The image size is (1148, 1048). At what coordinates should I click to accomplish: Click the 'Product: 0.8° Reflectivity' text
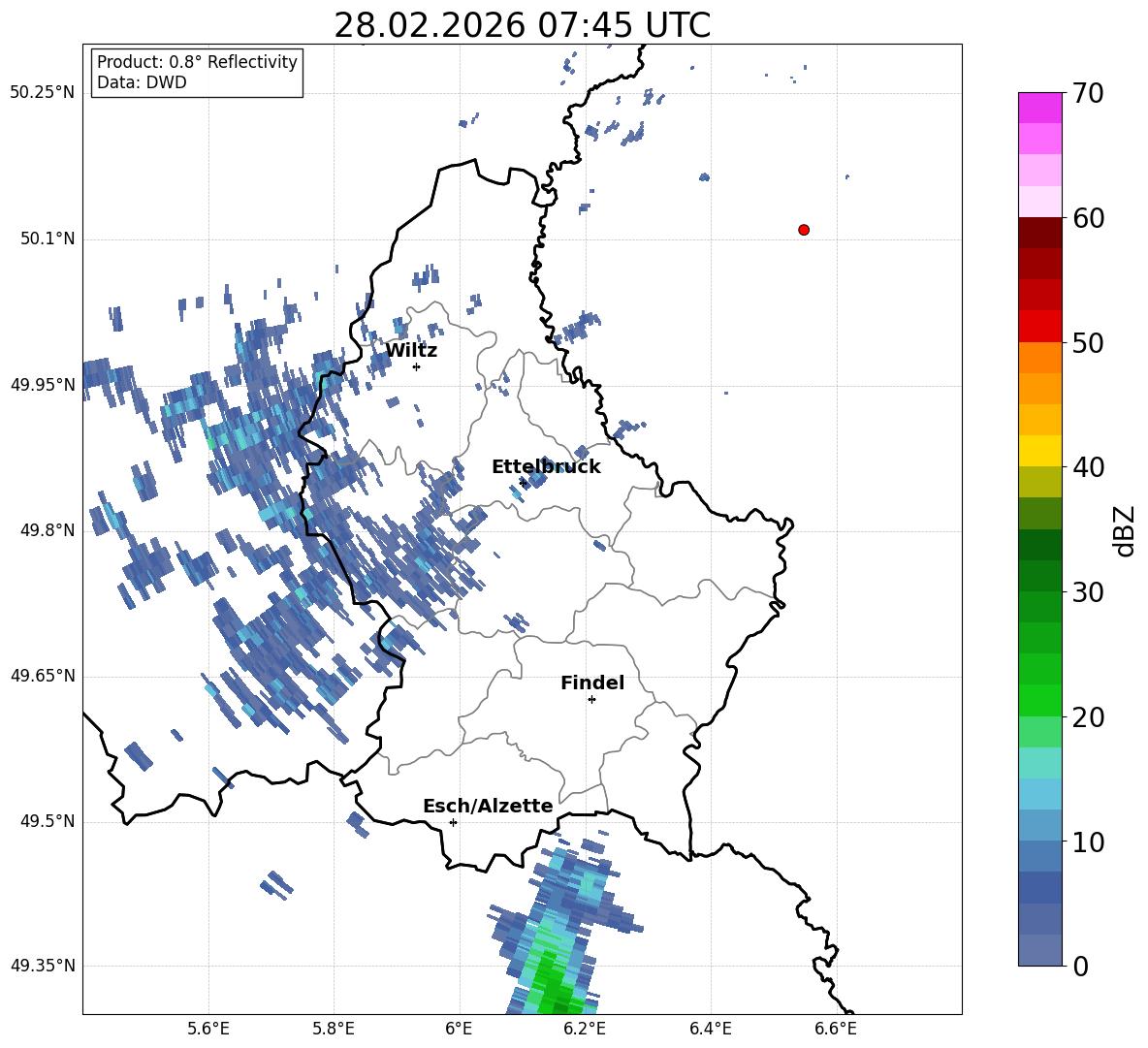click(x=197, y=62)
